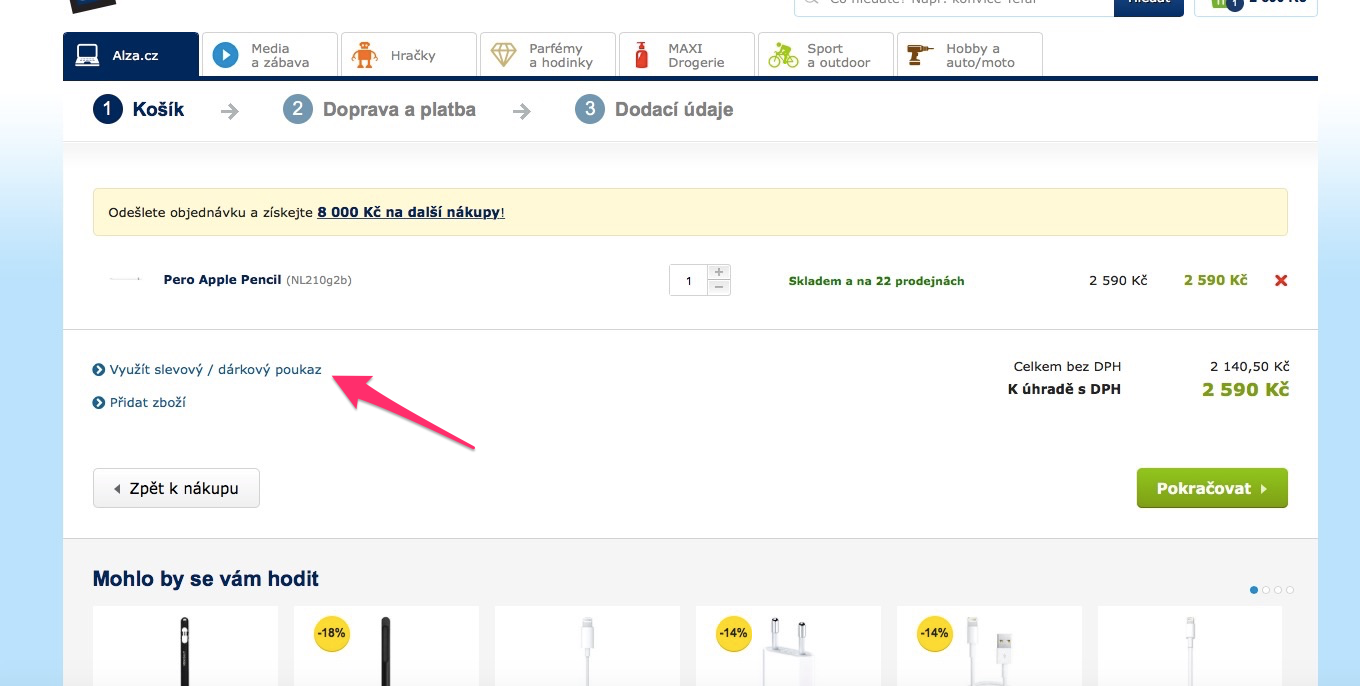Expand the Přidat zboží option
Viewport: 1360px width, 686px height.
click(x=139, y=402)
